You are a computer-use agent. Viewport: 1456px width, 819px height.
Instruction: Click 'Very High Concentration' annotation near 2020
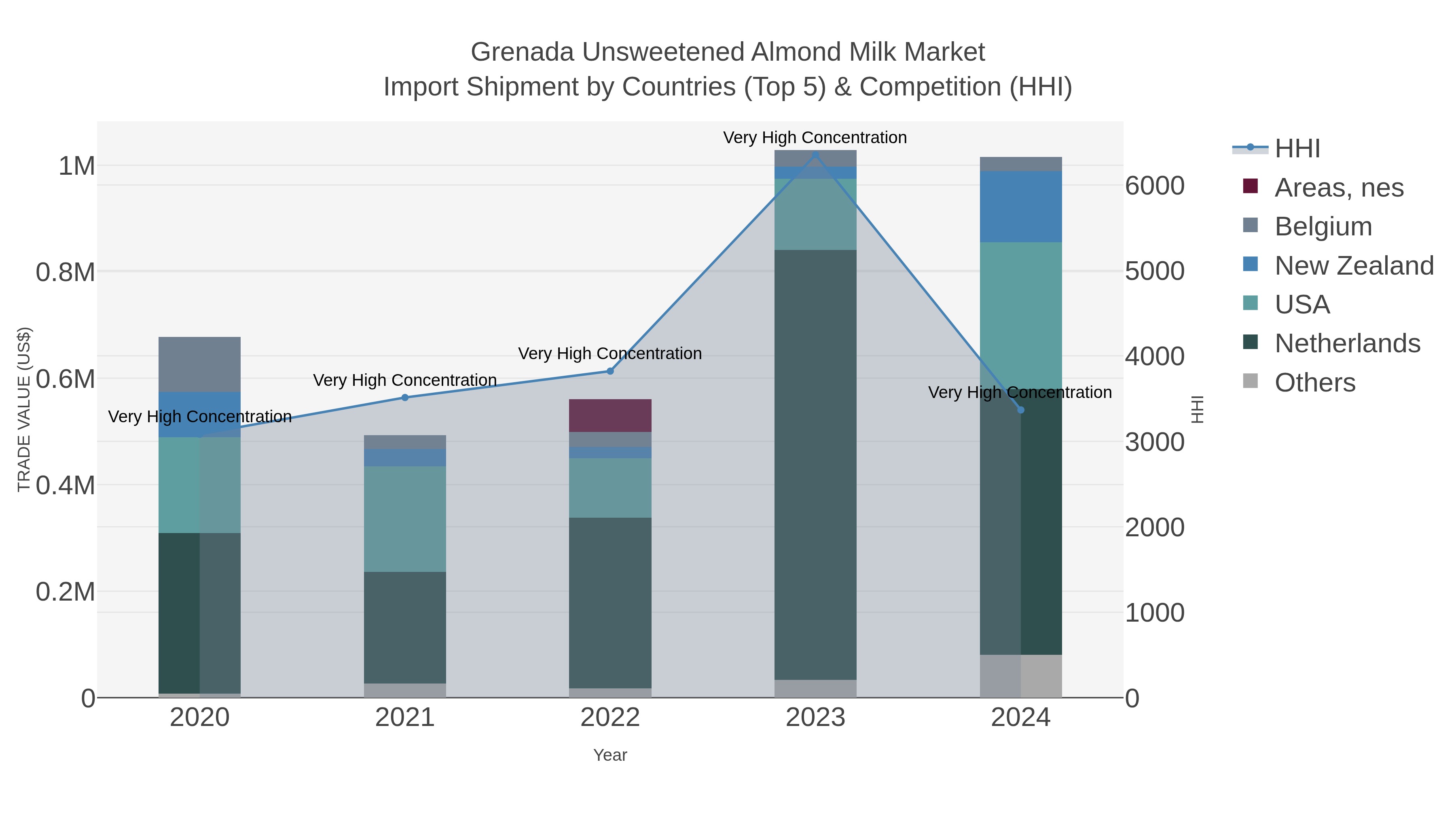pyautogui.click(x=199, y=417)
